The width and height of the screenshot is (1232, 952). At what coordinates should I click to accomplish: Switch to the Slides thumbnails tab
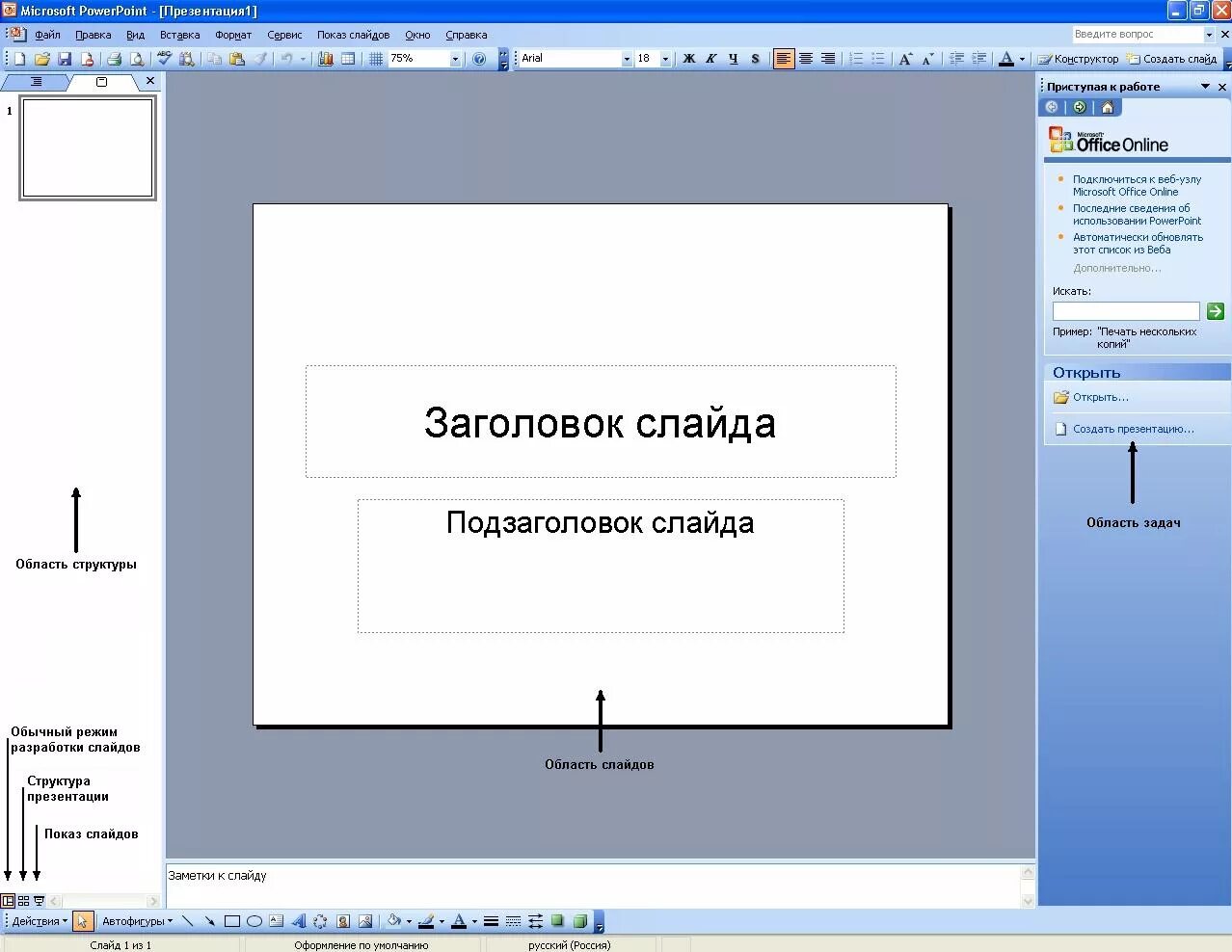click(x=102, y=82)
